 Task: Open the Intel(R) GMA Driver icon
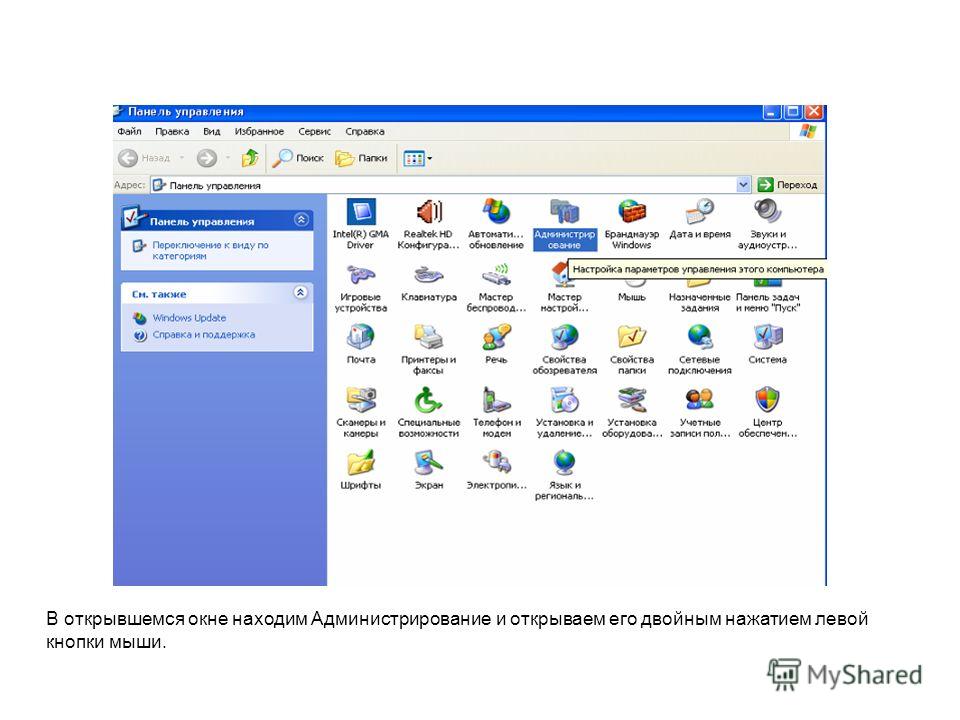(x=361, y=223)
